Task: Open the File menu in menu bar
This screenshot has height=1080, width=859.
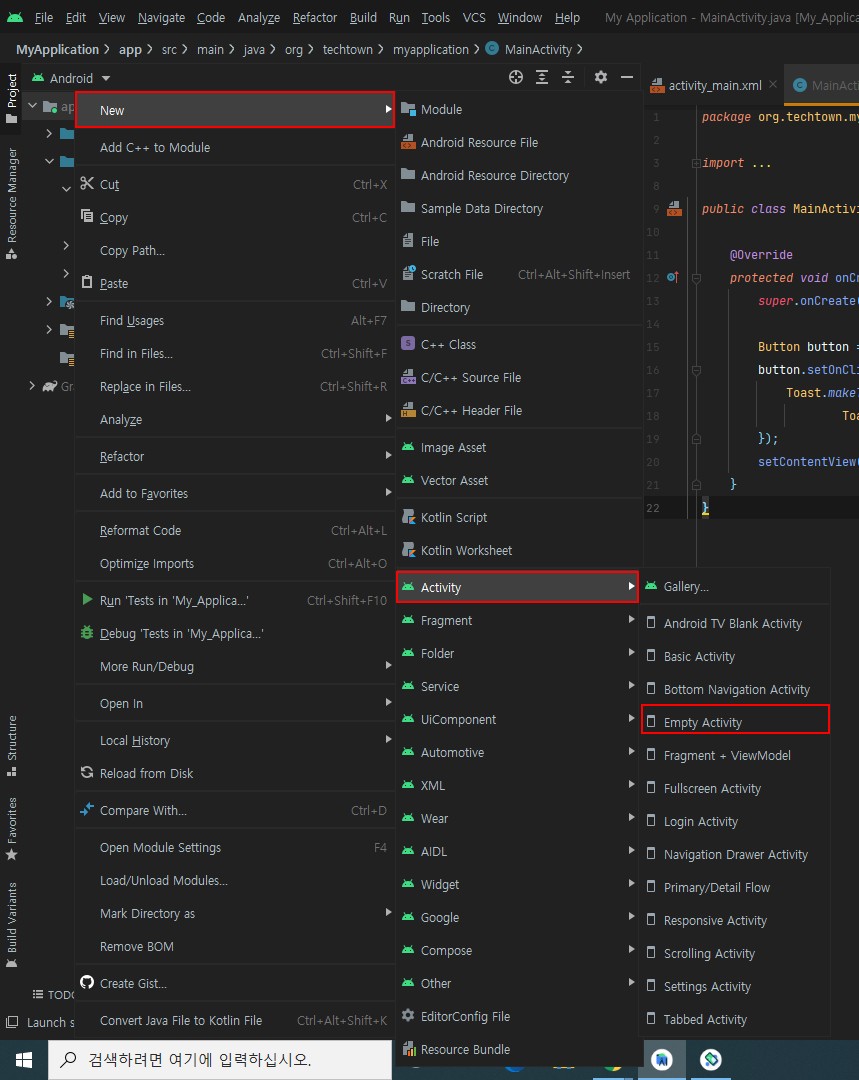Action: coord(43,17)
